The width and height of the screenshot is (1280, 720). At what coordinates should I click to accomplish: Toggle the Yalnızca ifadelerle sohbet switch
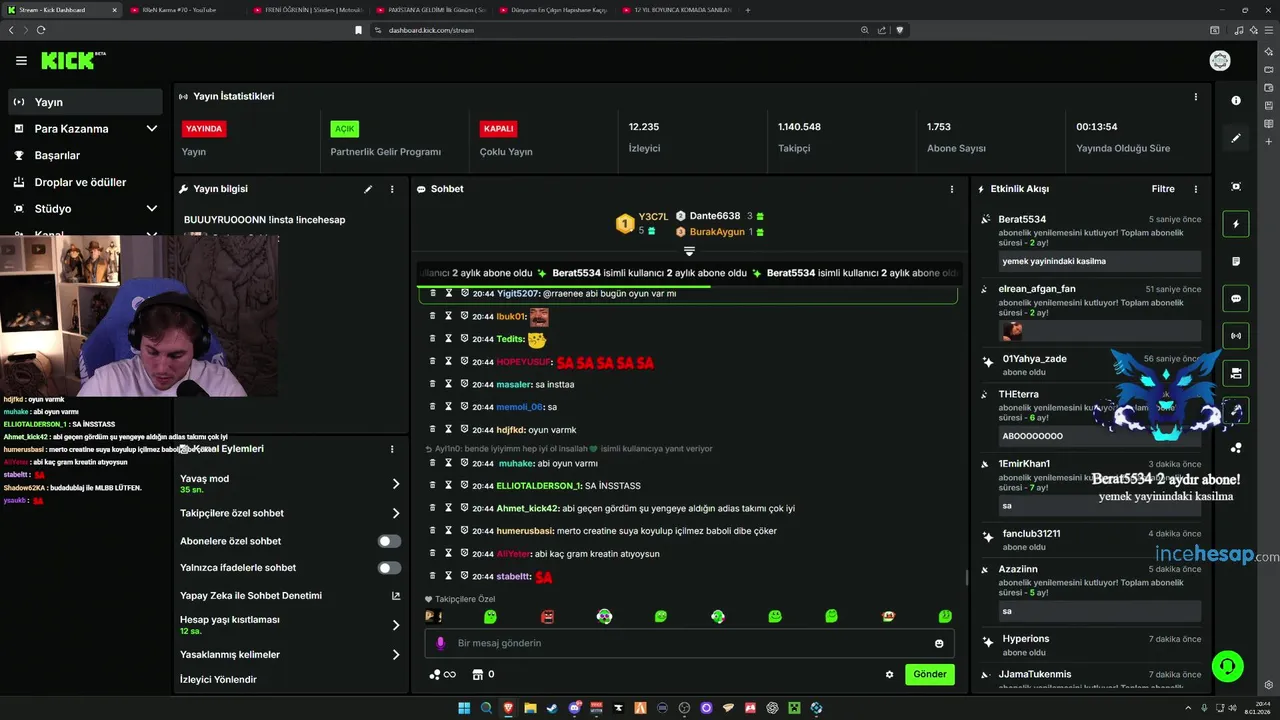coord(389,568)
